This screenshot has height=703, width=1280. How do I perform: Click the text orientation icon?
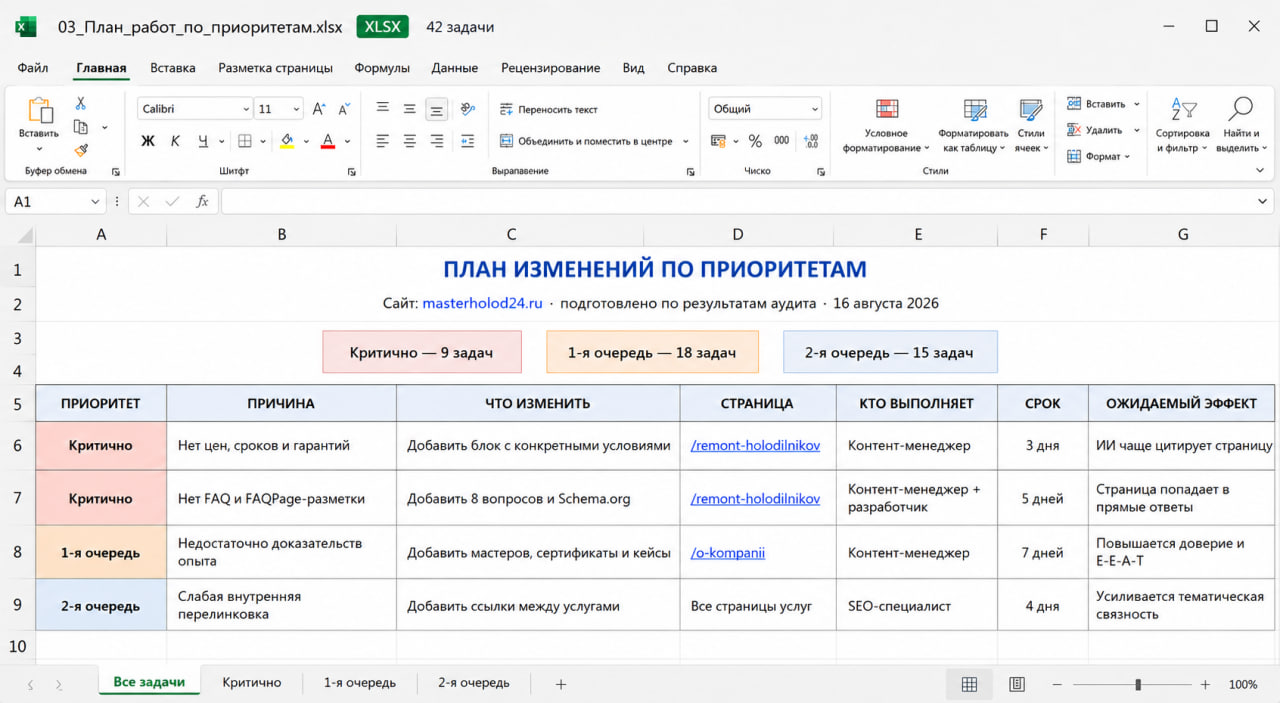point(467,109)
